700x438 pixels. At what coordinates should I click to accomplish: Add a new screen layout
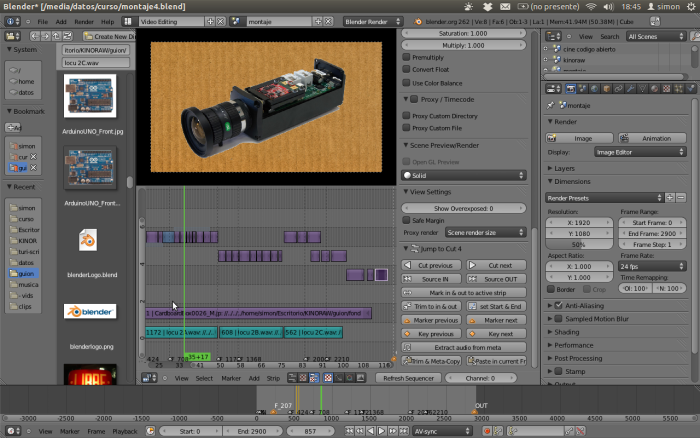tap(210, 21)
